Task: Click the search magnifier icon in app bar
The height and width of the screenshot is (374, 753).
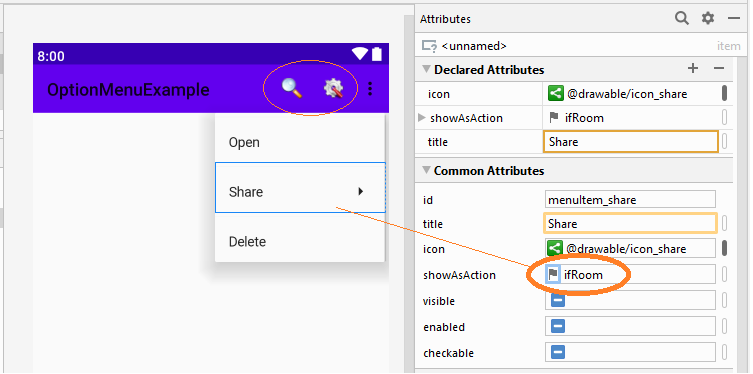Action: [291, 88]
